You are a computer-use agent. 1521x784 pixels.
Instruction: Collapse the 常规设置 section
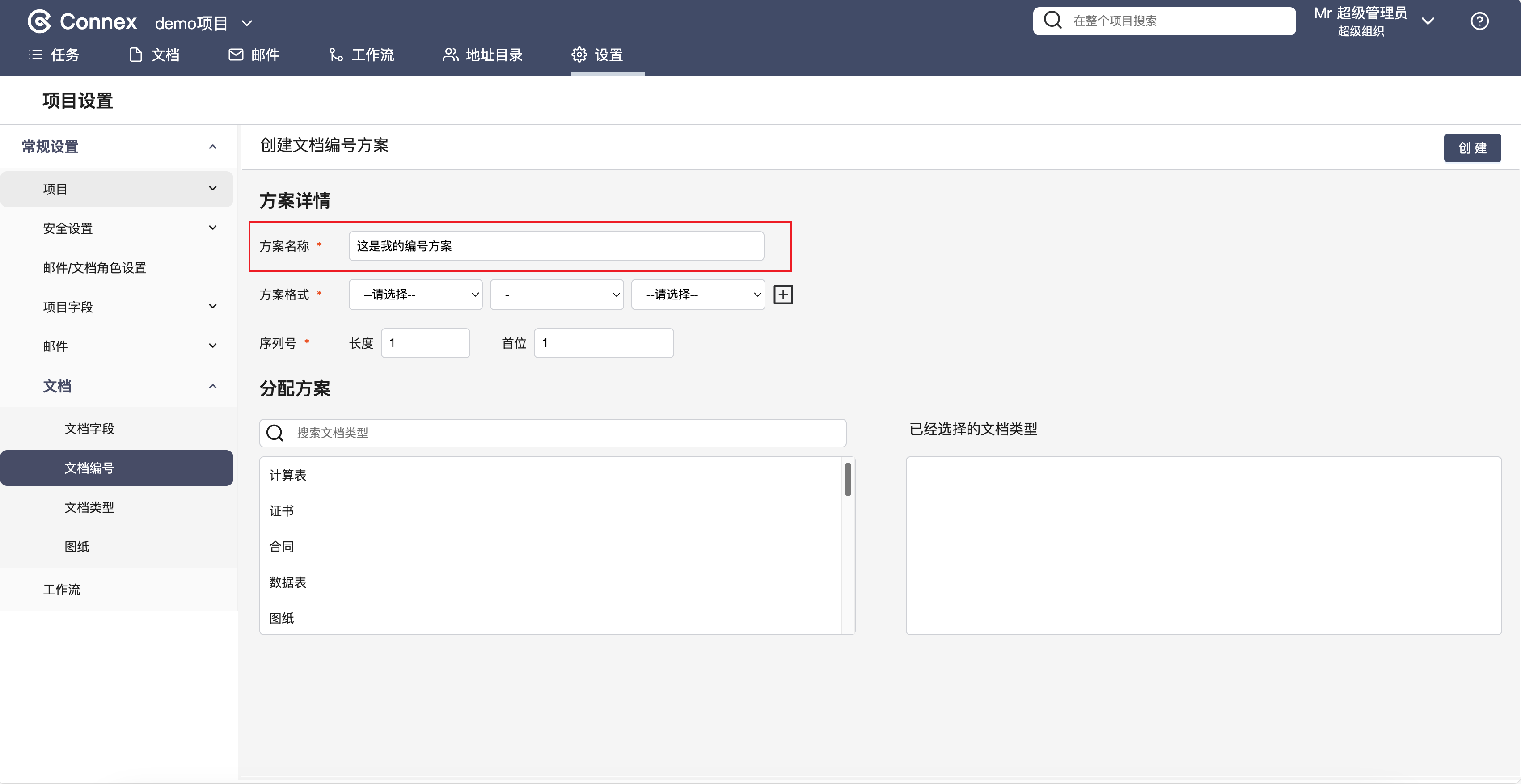click(212, 147)
